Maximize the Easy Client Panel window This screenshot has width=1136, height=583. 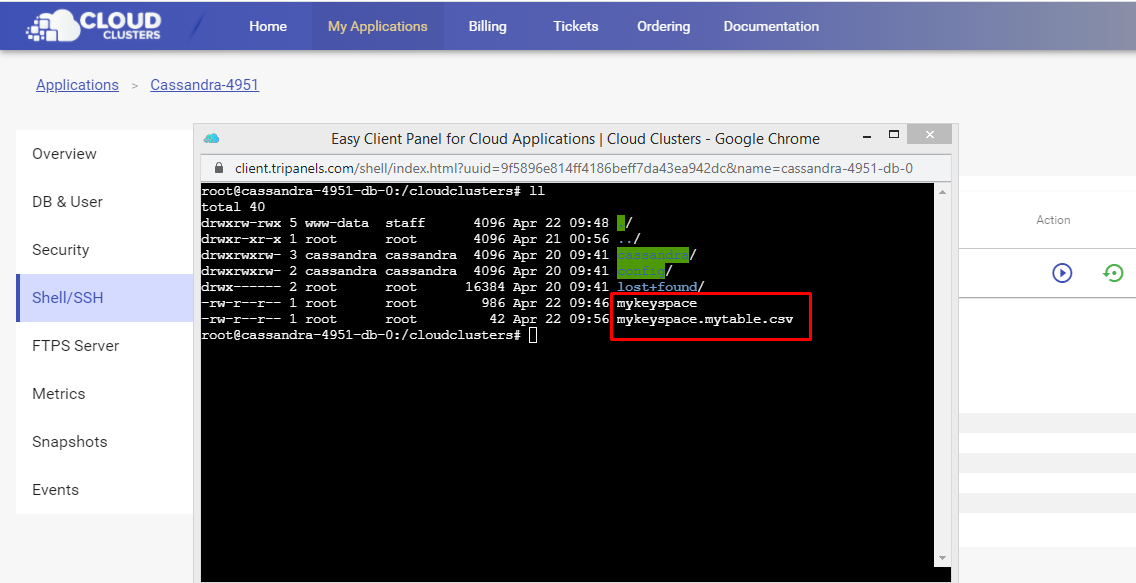point(894,135)
